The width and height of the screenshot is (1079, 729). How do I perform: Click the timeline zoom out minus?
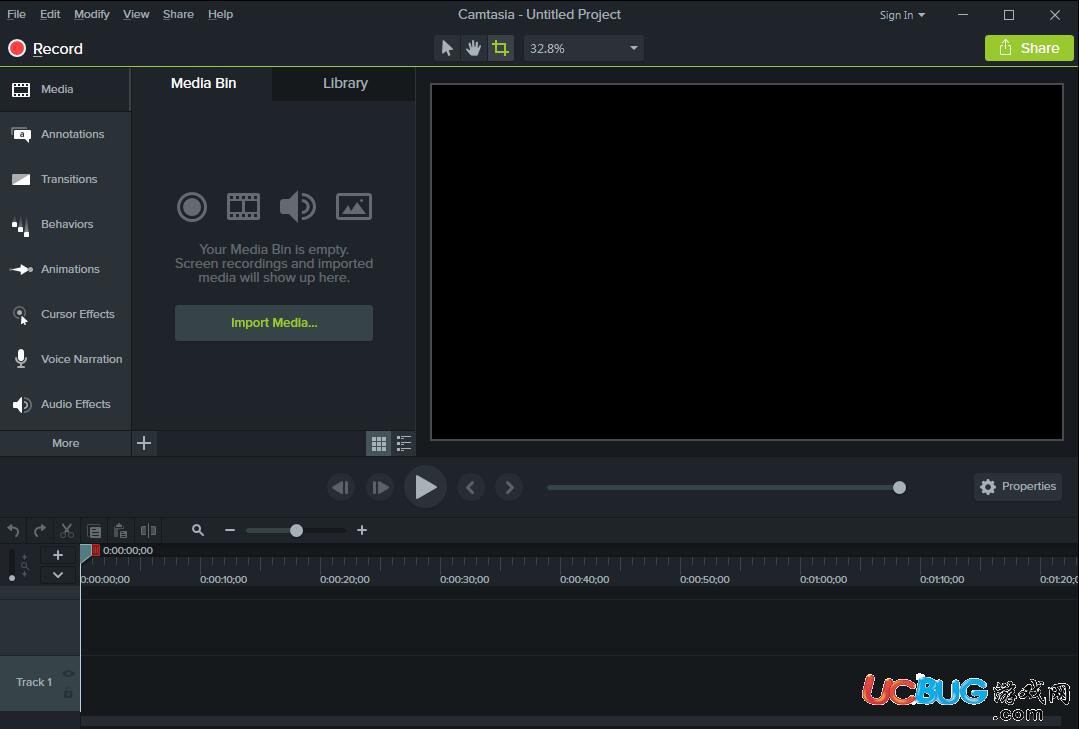click(230, 530)
